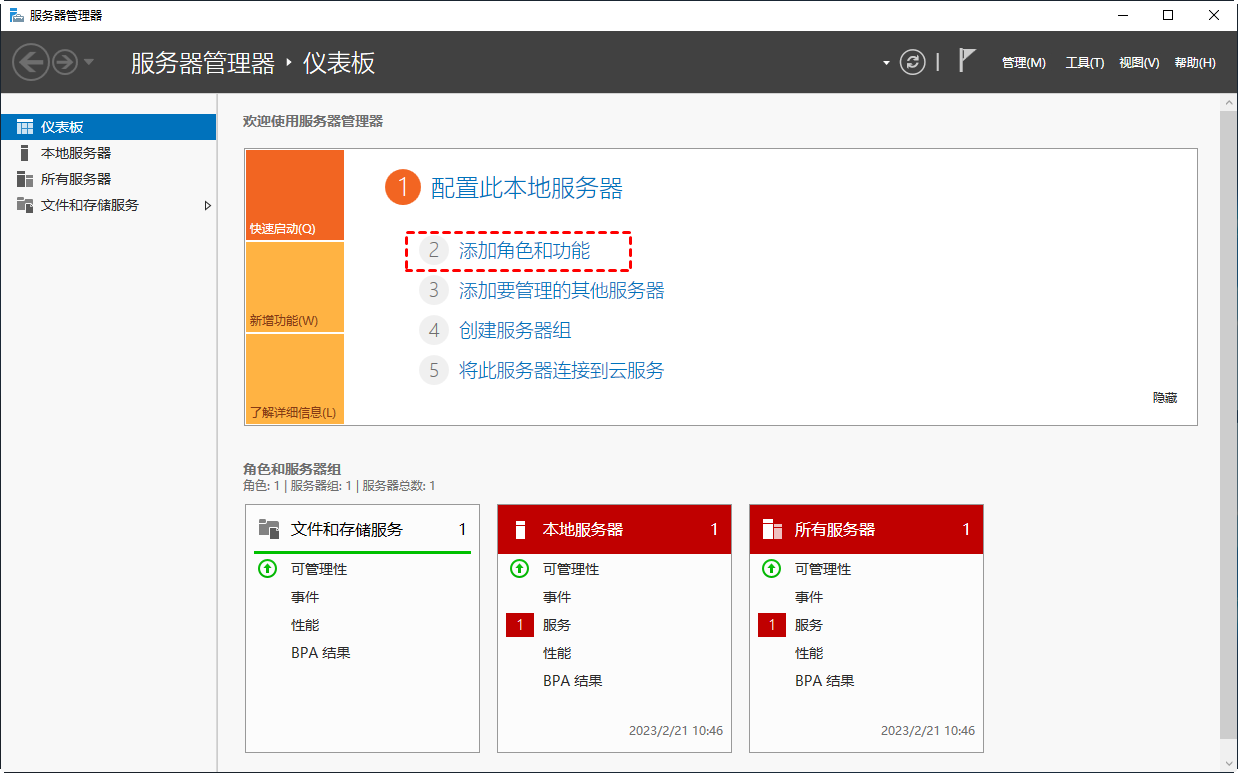Screen dimensions: 1238x773
Task: Click servers icon on 所有服务器 tile
Action: click(x=771, y=529)
